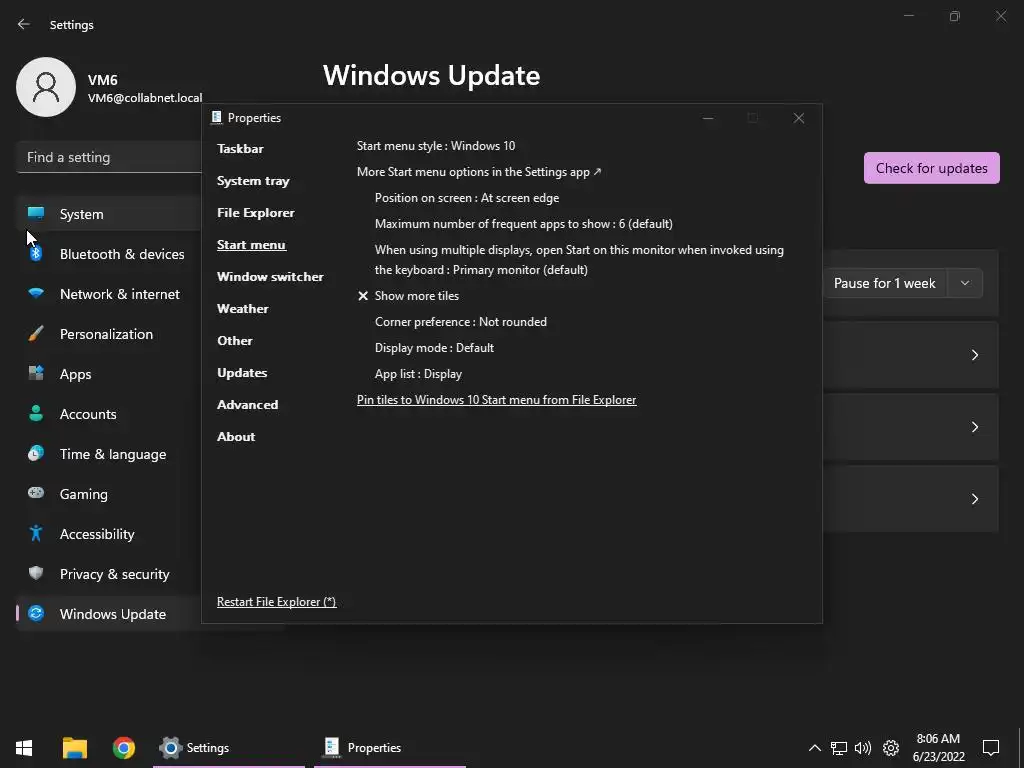The width and height of the screenshot is (1024, 768).
Task: Change Display mode: Default option
Action: coord(434,348)
